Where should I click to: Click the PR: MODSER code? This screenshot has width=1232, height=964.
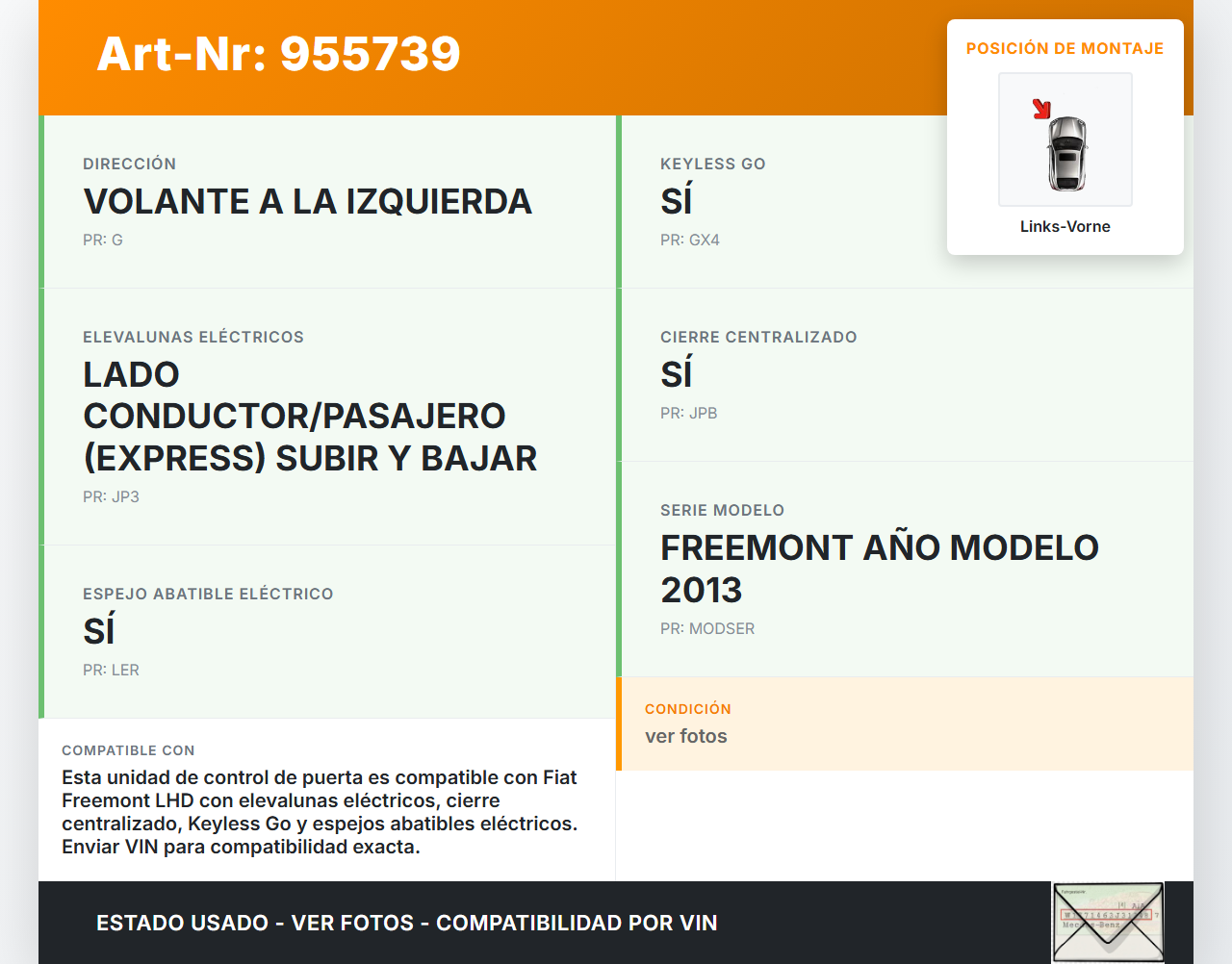[x=706, y=628]
